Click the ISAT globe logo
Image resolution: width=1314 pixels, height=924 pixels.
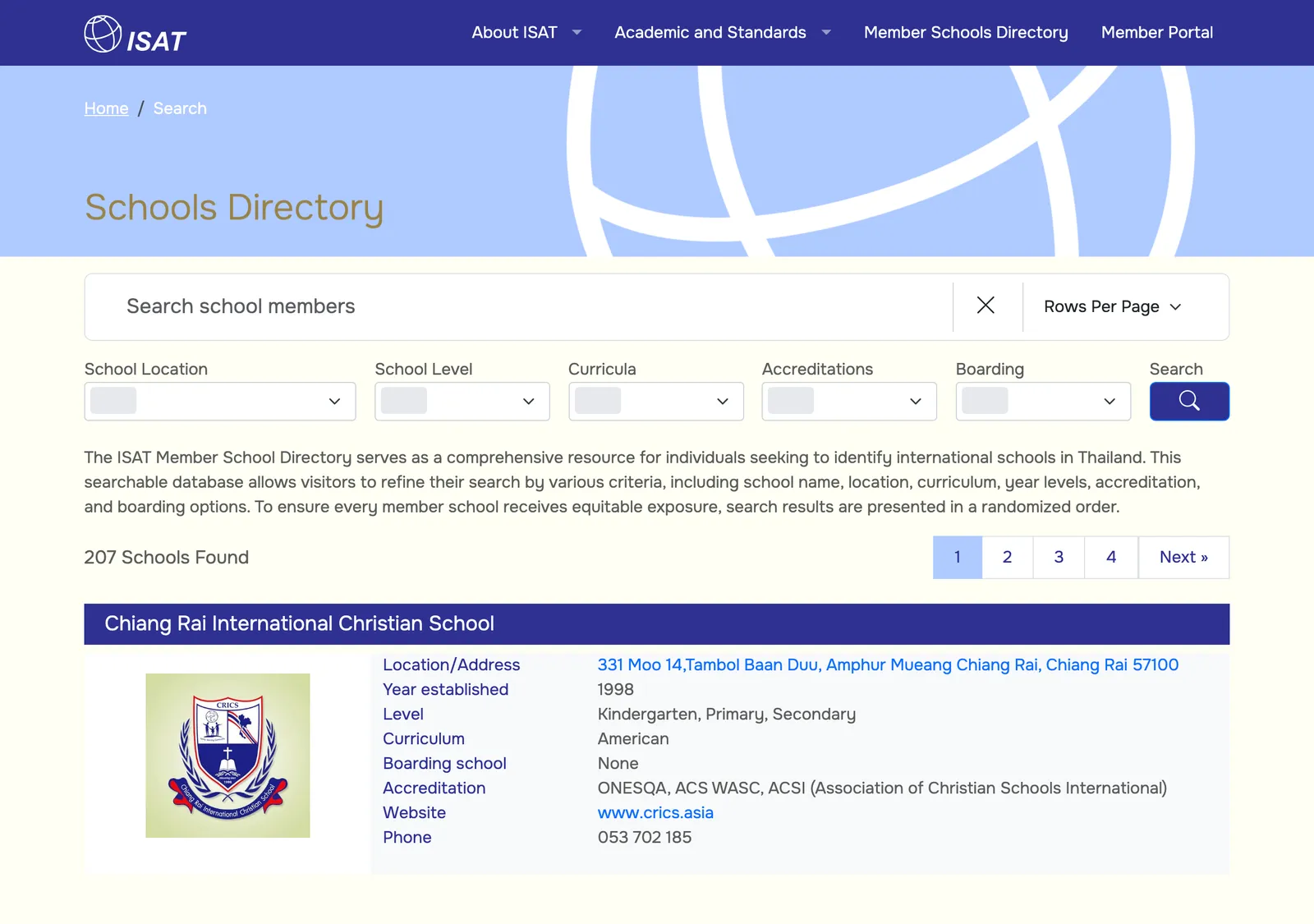tap(135, 34)
